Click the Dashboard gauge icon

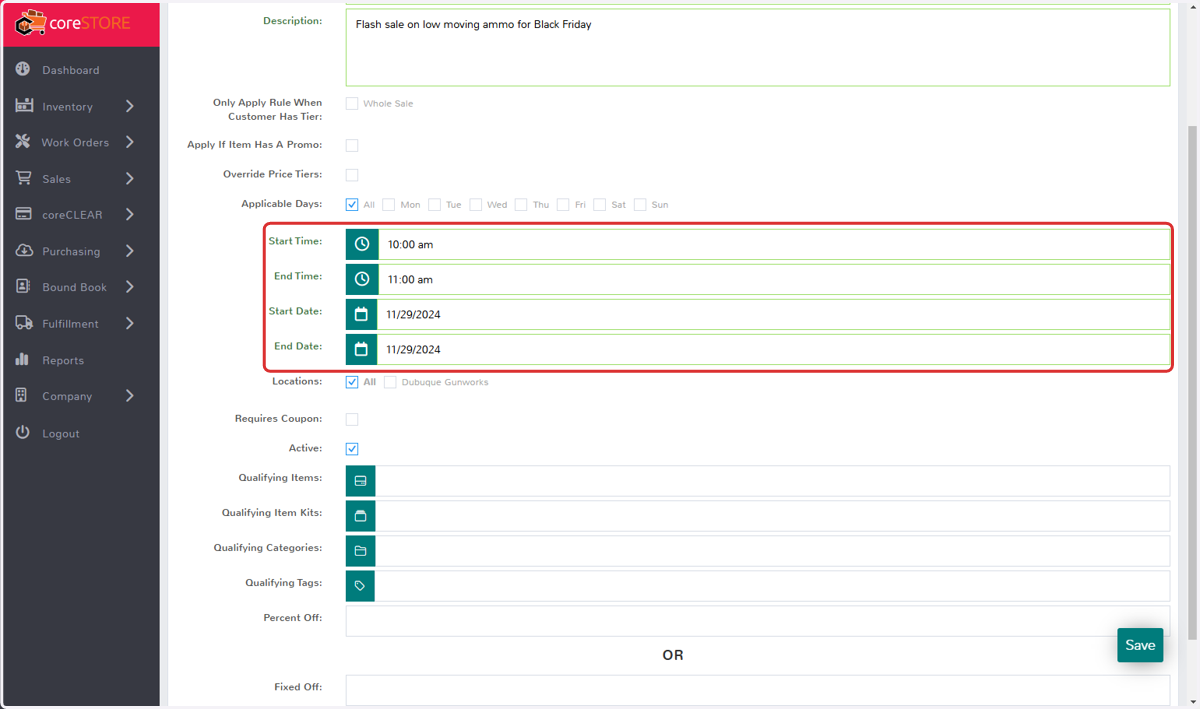pos(23,70)
